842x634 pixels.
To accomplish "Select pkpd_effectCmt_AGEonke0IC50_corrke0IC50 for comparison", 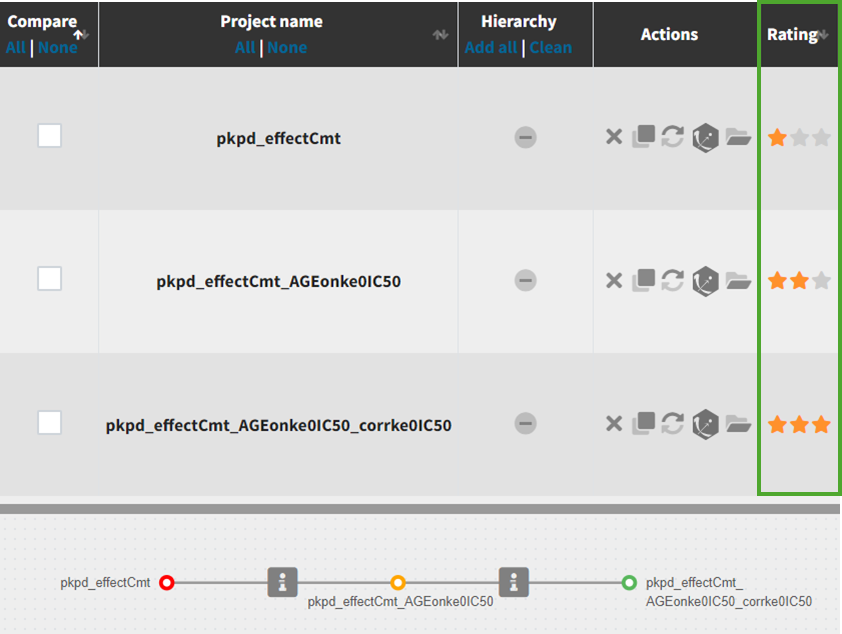I will coord(49,422).
